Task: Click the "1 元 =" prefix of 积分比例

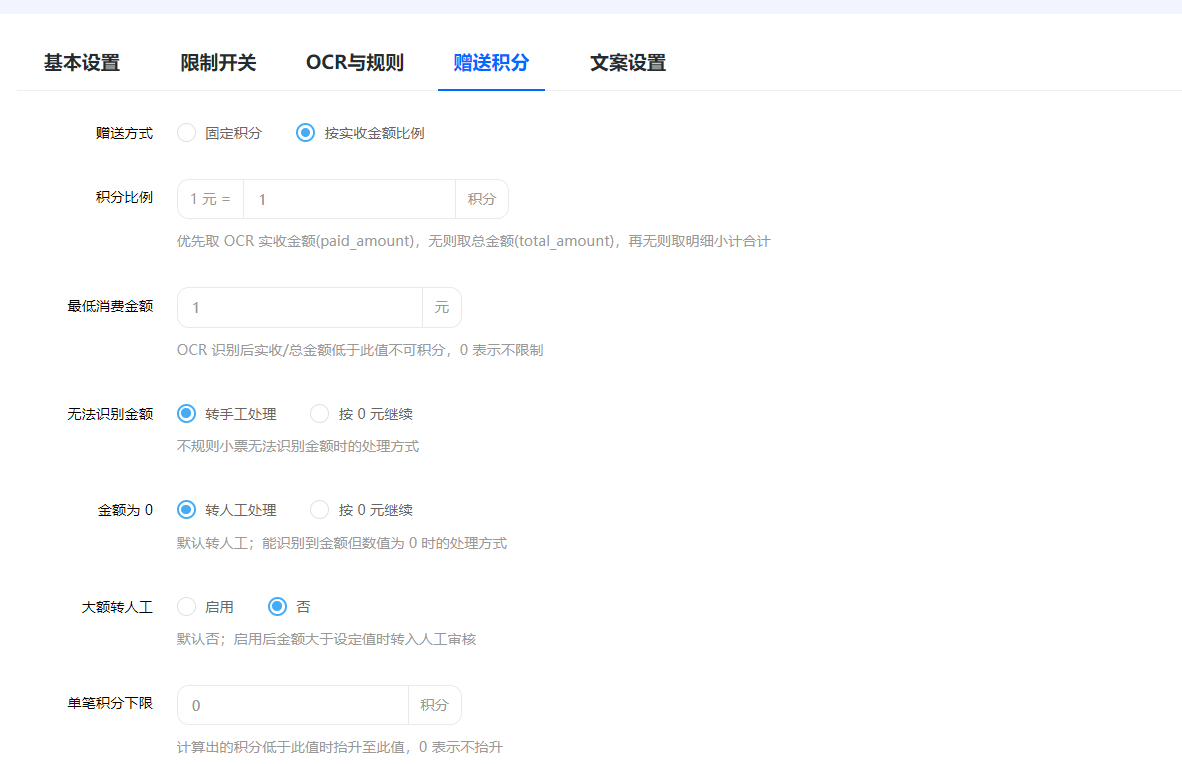Action: click(x=210, y=199)
